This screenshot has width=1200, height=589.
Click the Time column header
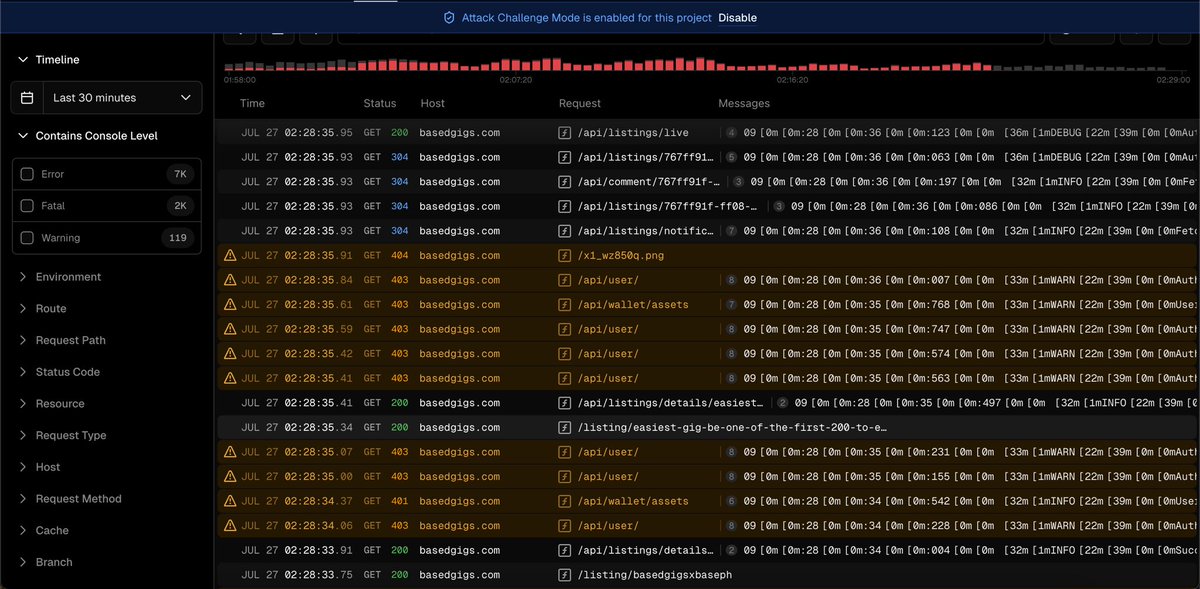coord(253,103)
